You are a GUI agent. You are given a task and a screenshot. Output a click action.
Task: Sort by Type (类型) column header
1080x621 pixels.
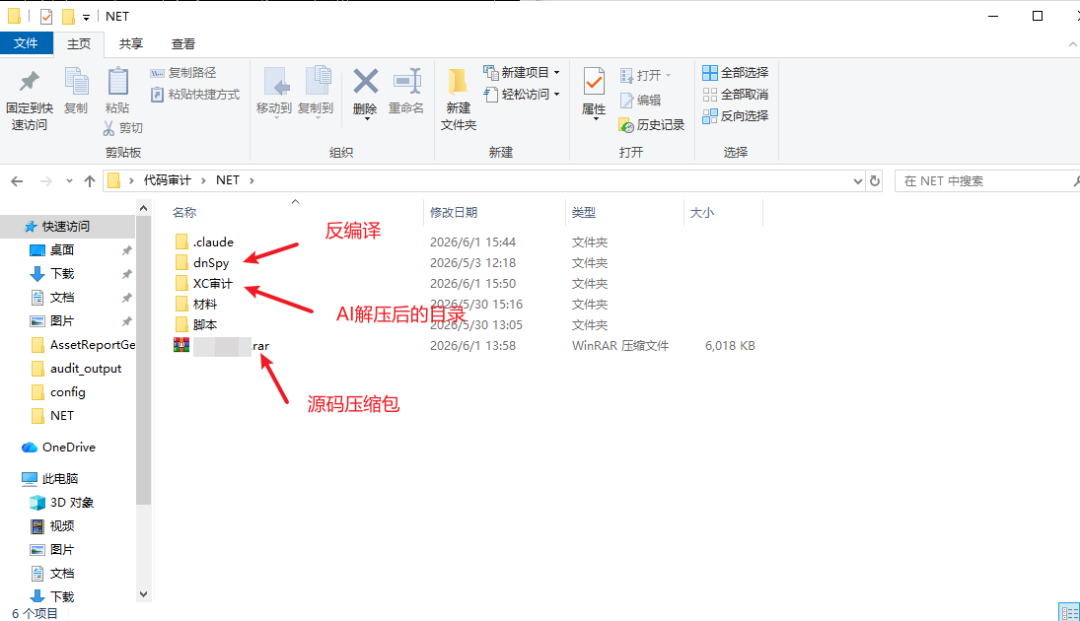583,213
